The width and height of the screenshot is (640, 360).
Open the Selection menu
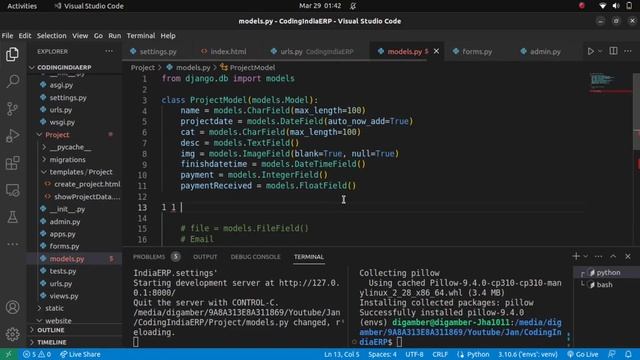tap(51, 36)
